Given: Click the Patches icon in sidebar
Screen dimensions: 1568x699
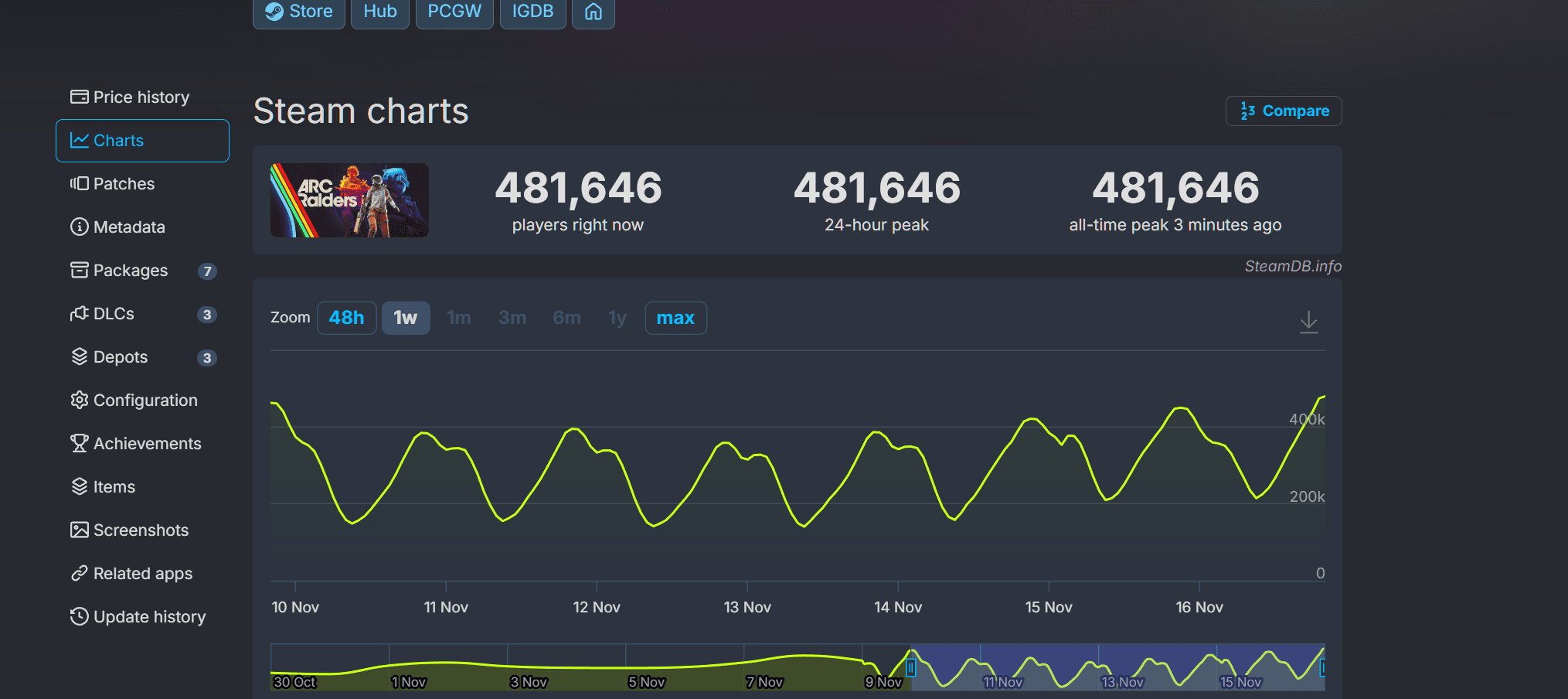Looking at the screenshot, I should 80,183.
